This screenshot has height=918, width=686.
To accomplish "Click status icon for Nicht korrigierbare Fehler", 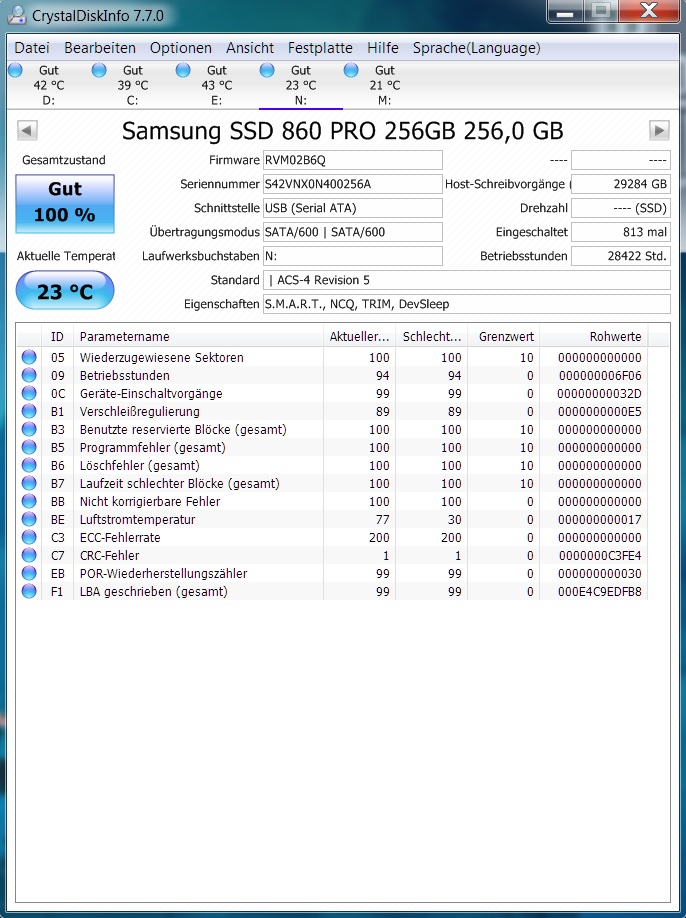I will 29,501.
